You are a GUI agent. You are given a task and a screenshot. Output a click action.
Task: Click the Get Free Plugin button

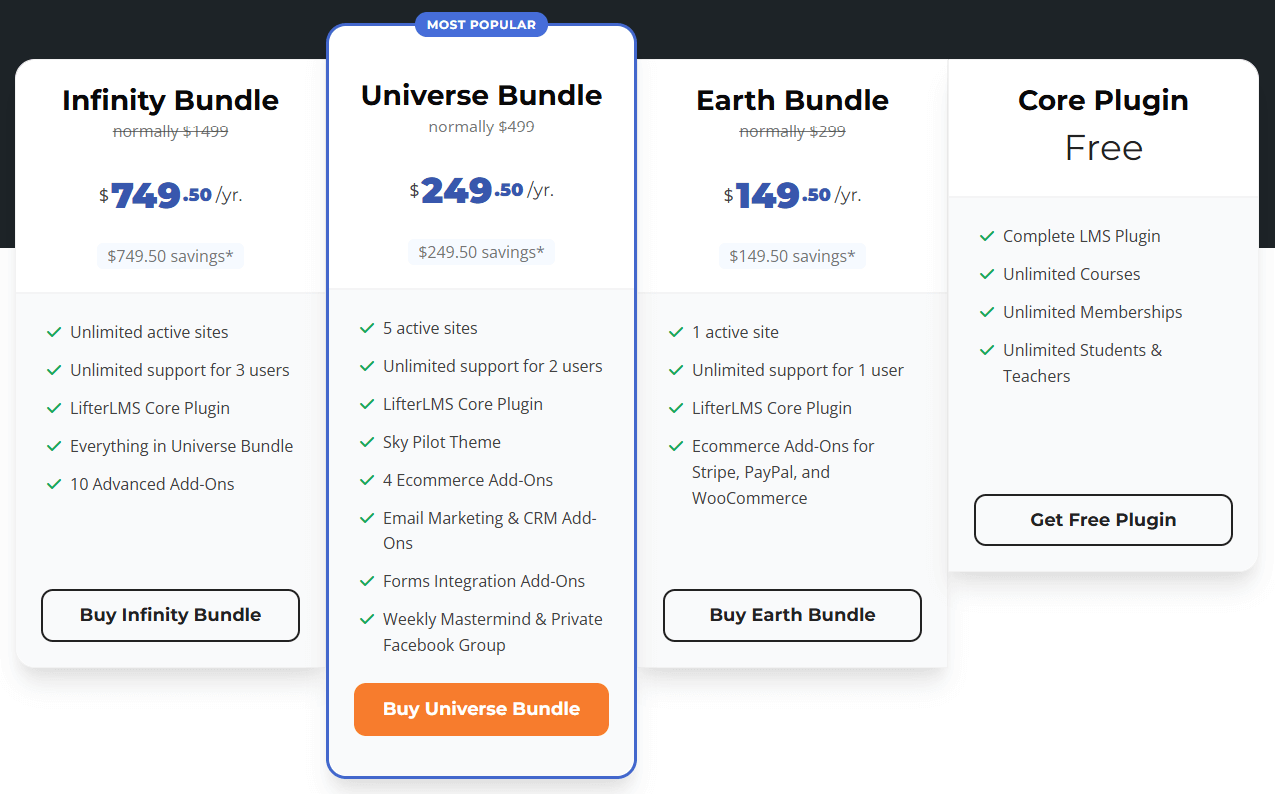pyautogui.click(x=1103, y=520)
